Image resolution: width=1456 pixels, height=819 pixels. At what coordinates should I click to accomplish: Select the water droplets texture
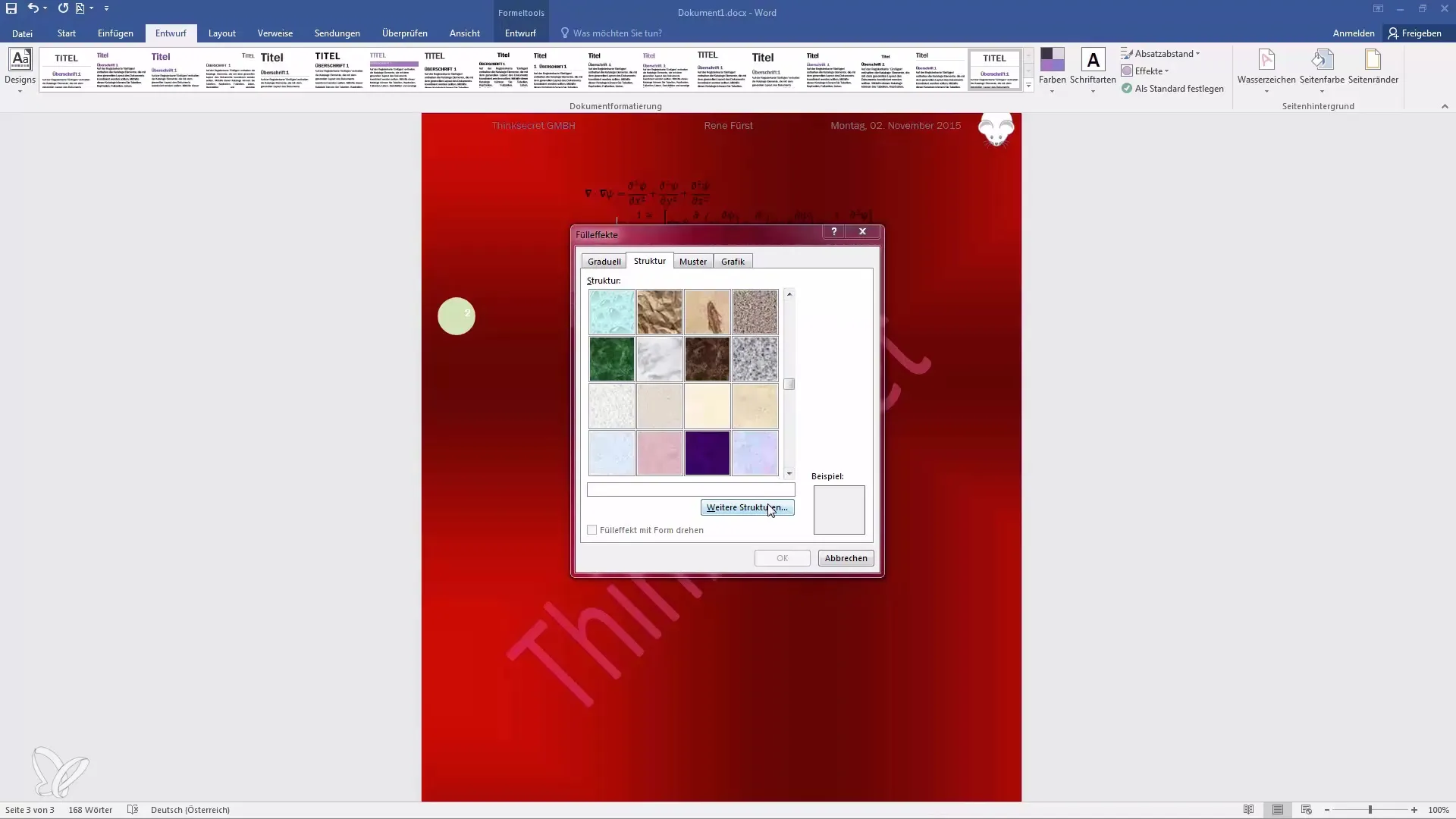point(612,312)
